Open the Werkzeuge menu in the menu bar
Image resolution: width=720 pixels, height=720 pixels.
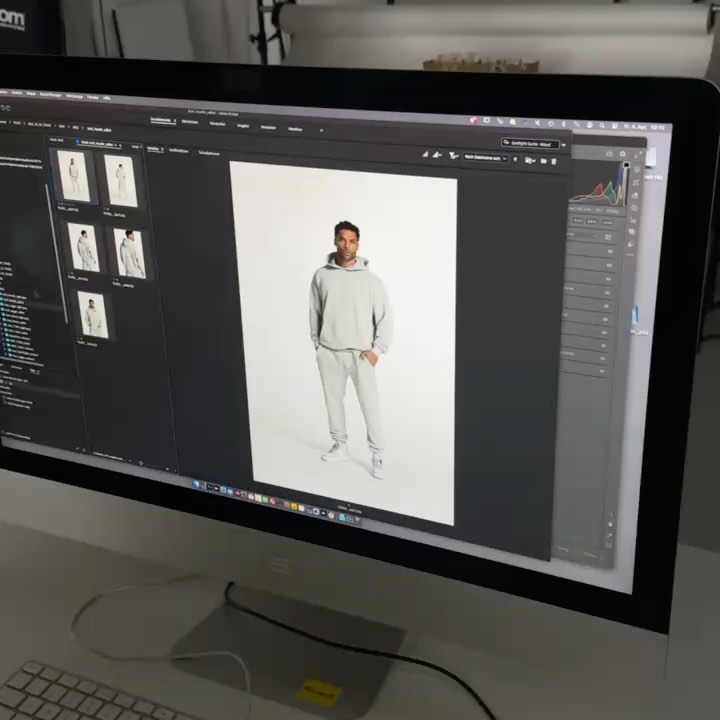pyautogui.click(x=74, y=96)
